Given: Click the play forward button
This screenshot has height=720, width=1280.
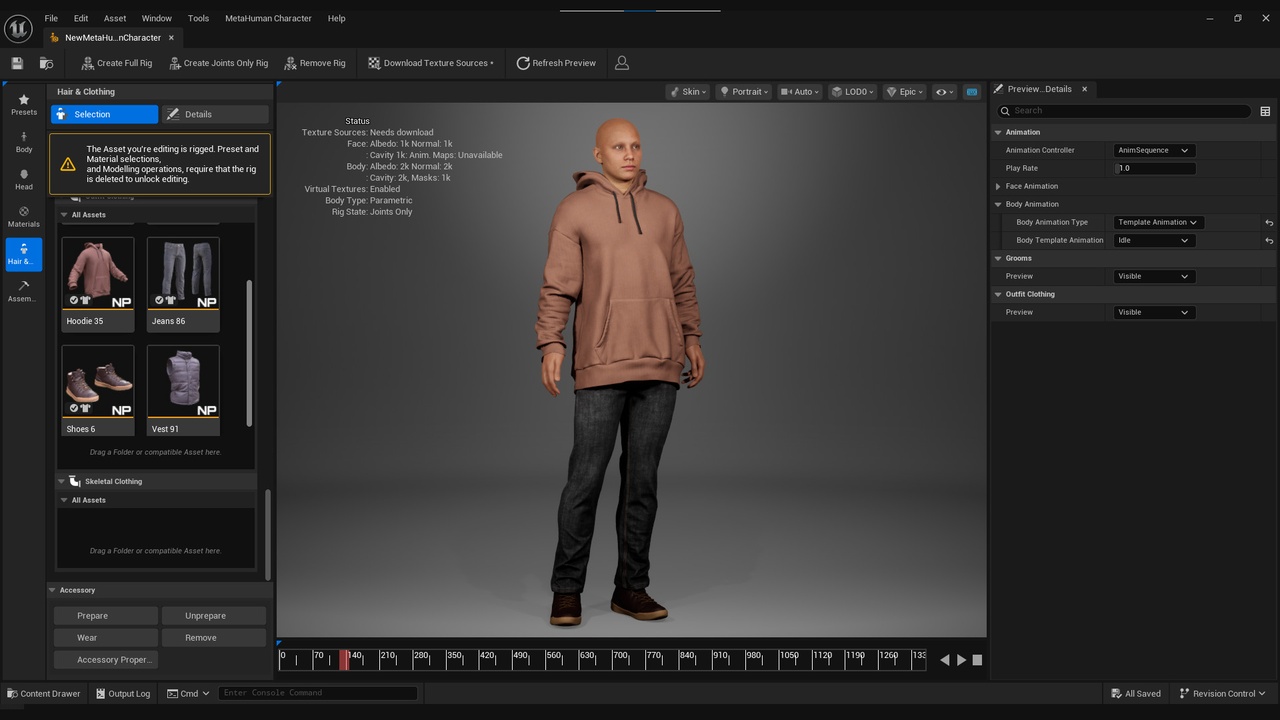Looking at the screenshot, I should coord(962,660).
